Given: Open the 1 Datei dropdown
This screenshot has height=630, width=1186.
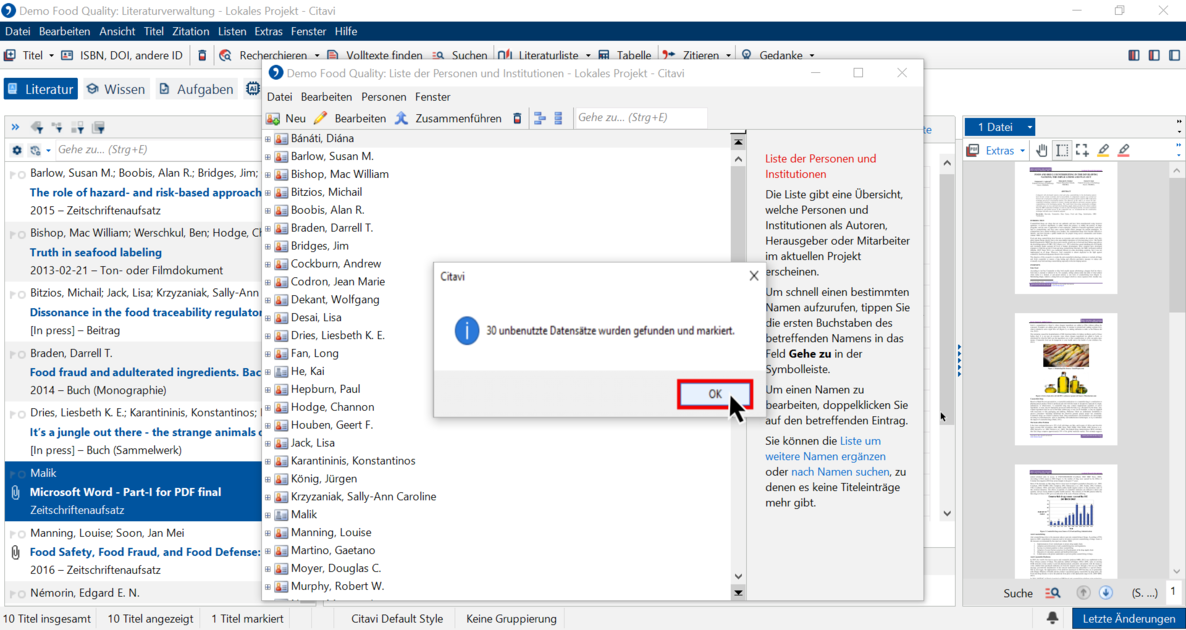Looking at the screenshot, I should pyautogui.click(x=1000, y=127).
